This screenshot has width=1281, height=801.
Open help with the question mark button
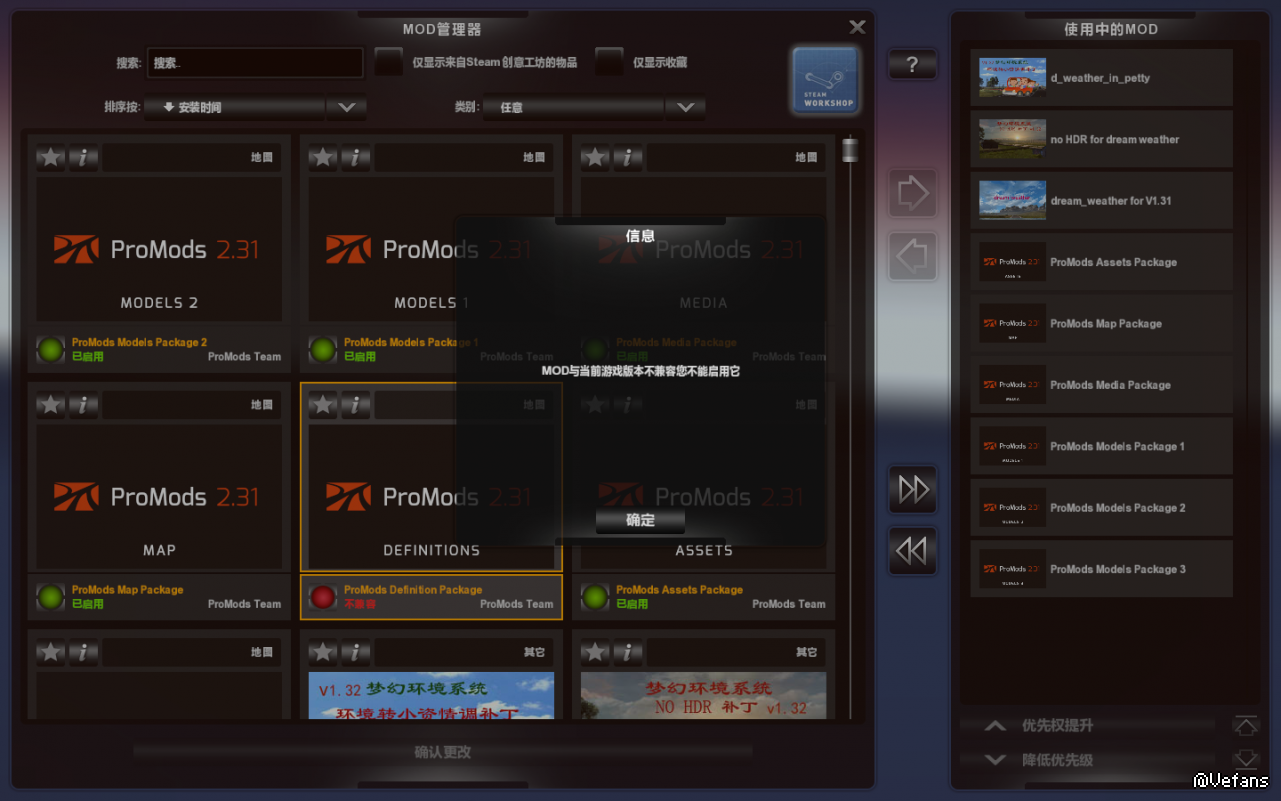coord(912,65)
